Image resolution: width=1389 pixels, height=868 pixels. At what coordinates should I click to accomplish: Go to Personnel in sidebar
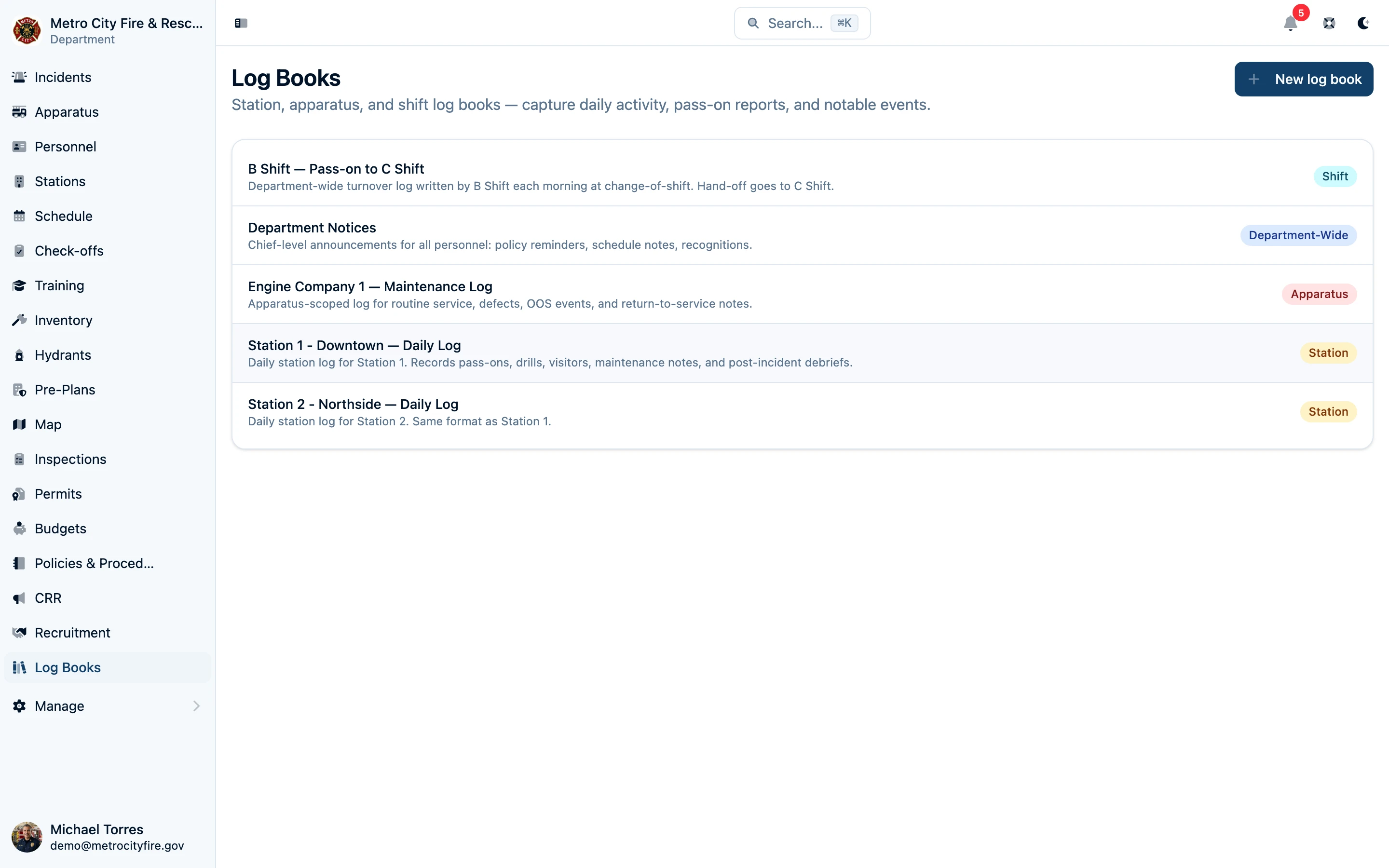[108, 147]
